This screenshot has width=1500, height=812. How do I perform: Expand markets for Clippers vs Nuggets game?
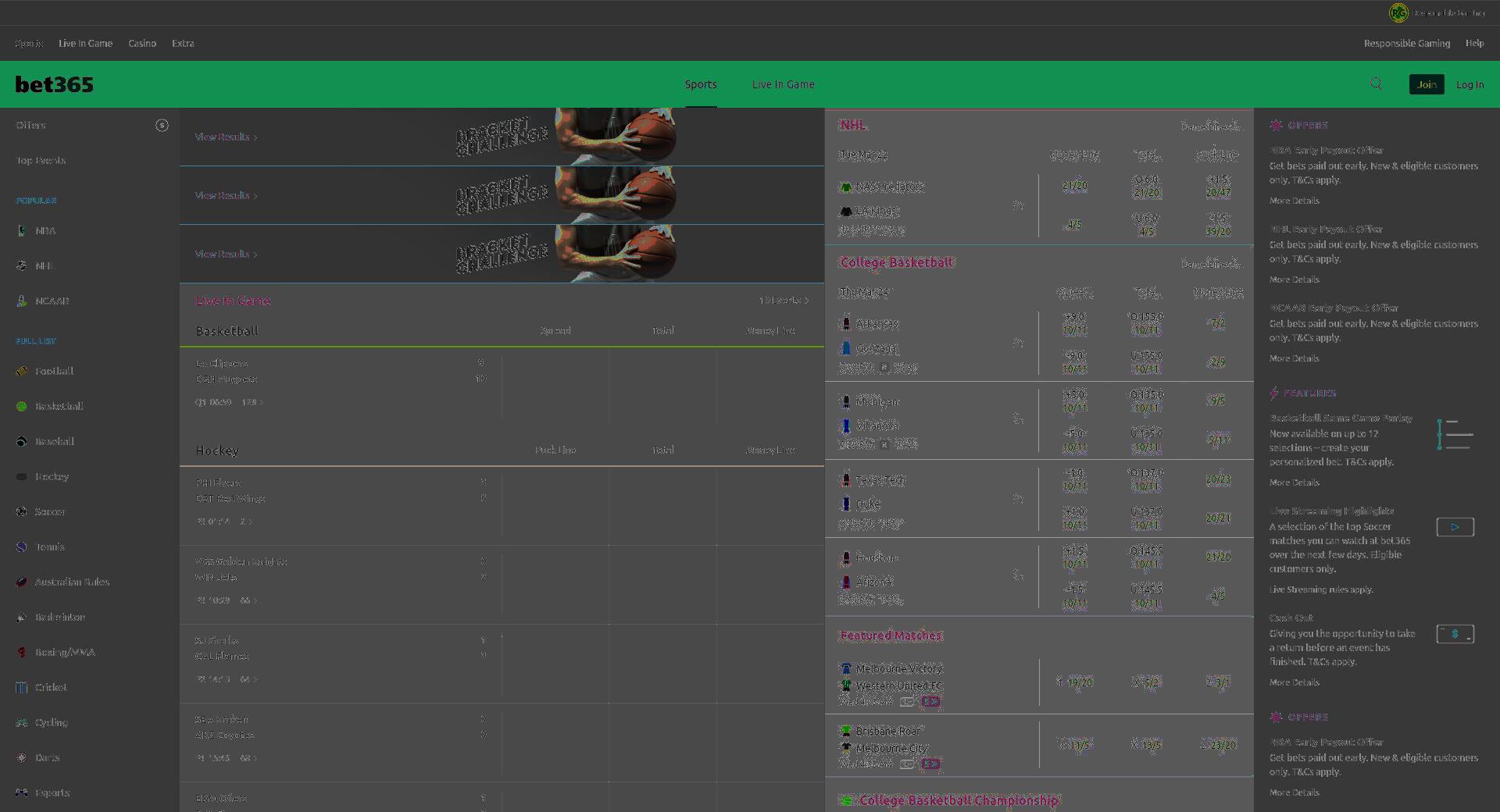(252, 402)
